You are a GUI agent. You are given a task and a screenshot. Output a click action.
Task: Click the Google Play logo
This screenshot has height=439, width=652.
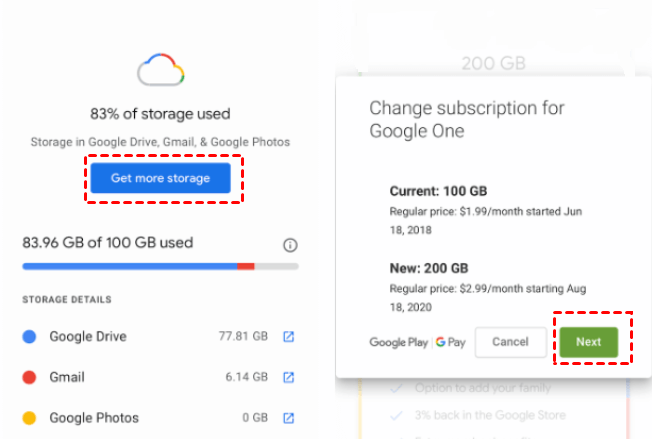399,342
